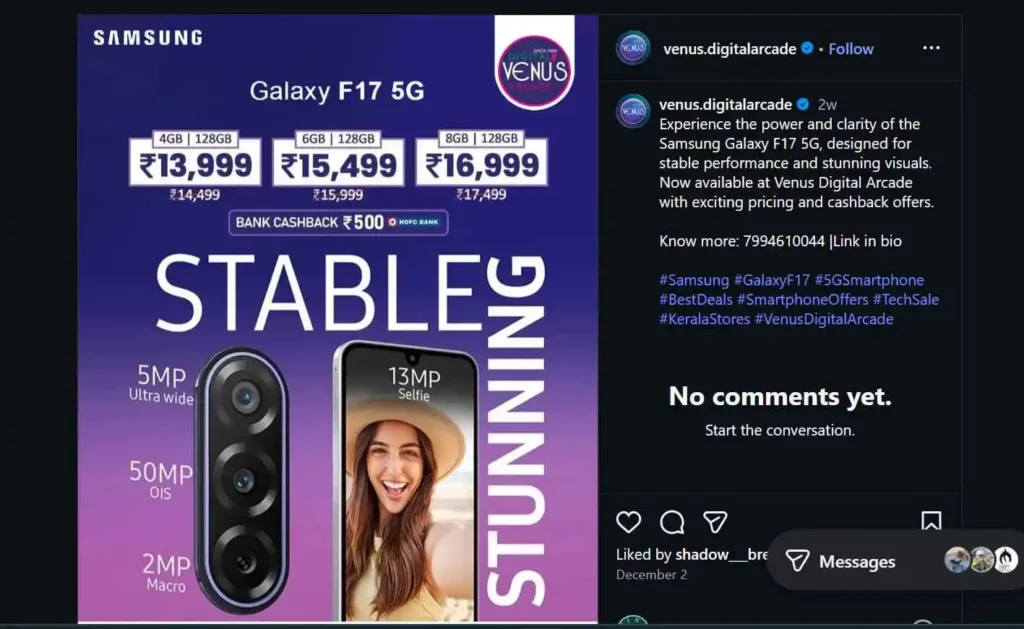Viewport: 1024px width, 629px height.
Task: Follow the venus.digitalarcade account
Action: 851,49
